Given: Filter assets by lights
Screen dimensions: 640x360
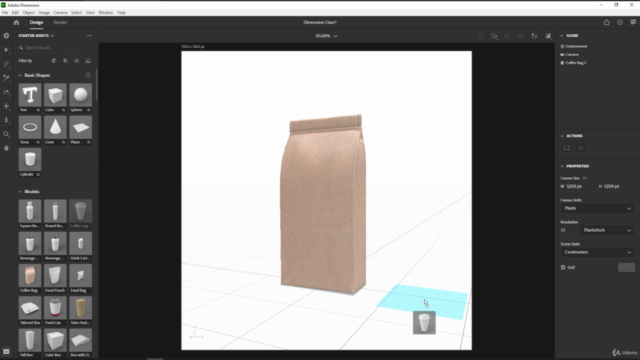Looking at the screenshot, I should pyautogui.click(x=76, y=61).
